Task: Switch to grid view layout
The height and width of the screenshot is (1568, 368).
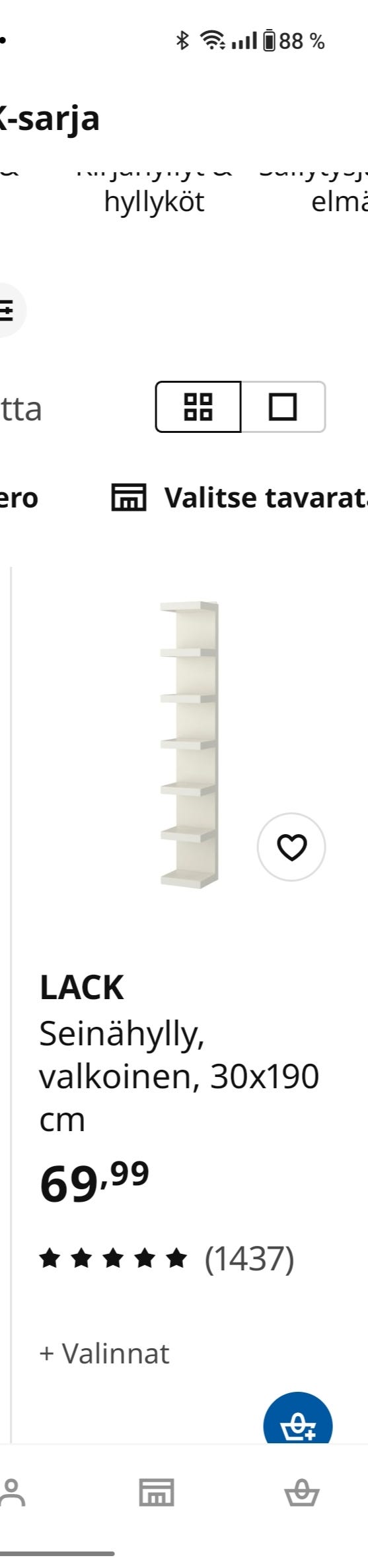Action: coord(198,407)
